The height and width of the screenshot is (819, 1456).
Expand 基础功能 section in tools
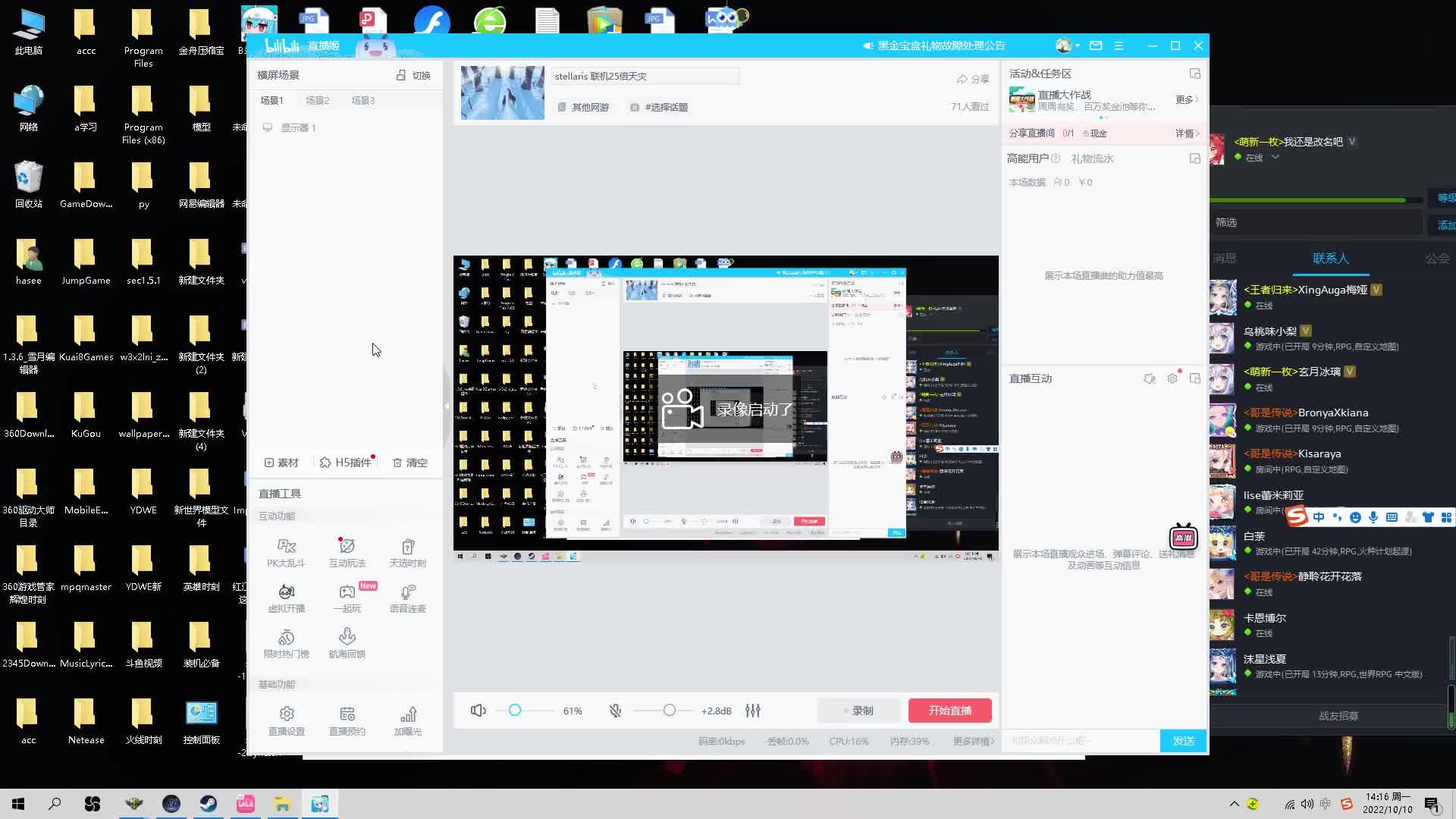(x=277, y=684)
